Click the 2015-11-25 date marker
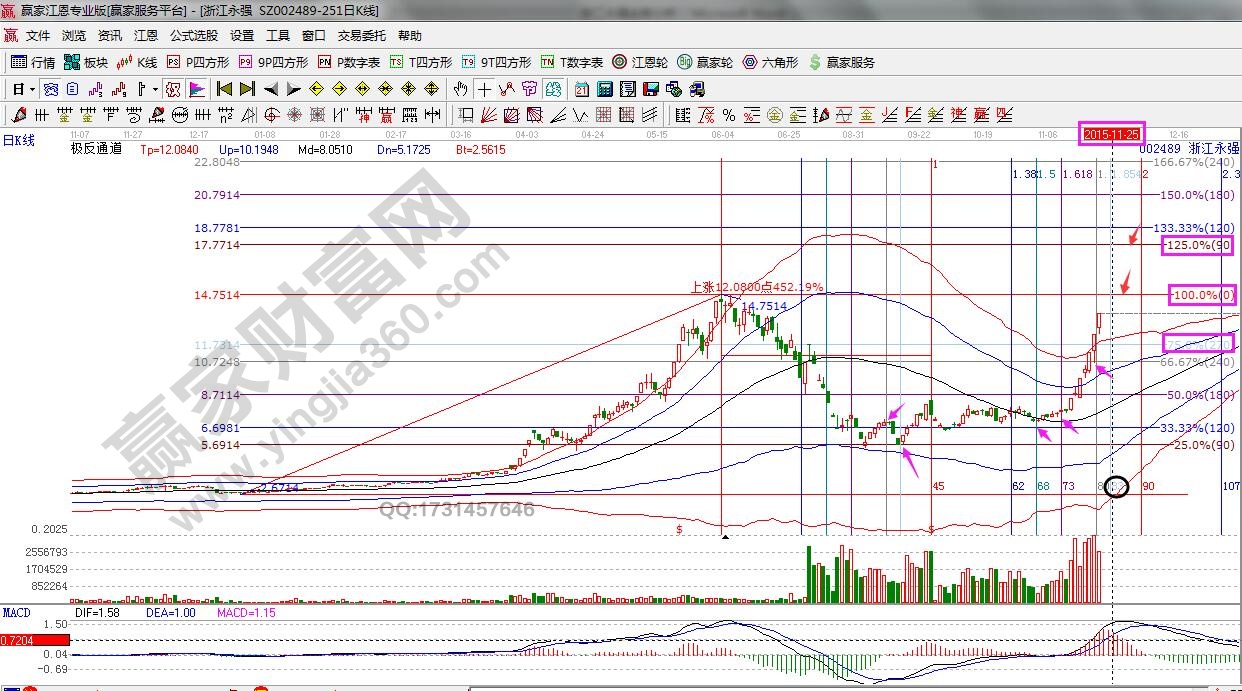This screenshot has height=691, width=1242. click(x=1110, y=133)
